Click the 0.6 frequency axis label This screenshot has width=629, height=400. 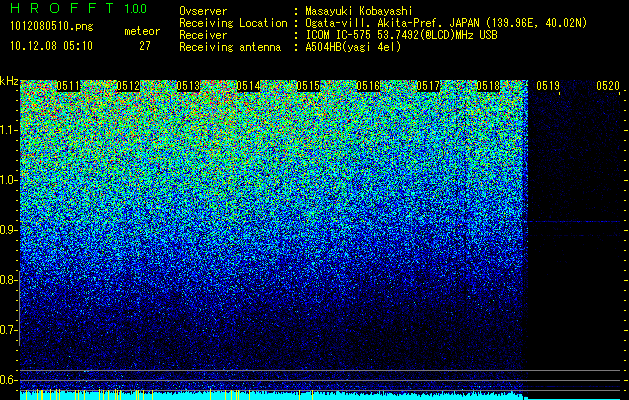point(9,380)
